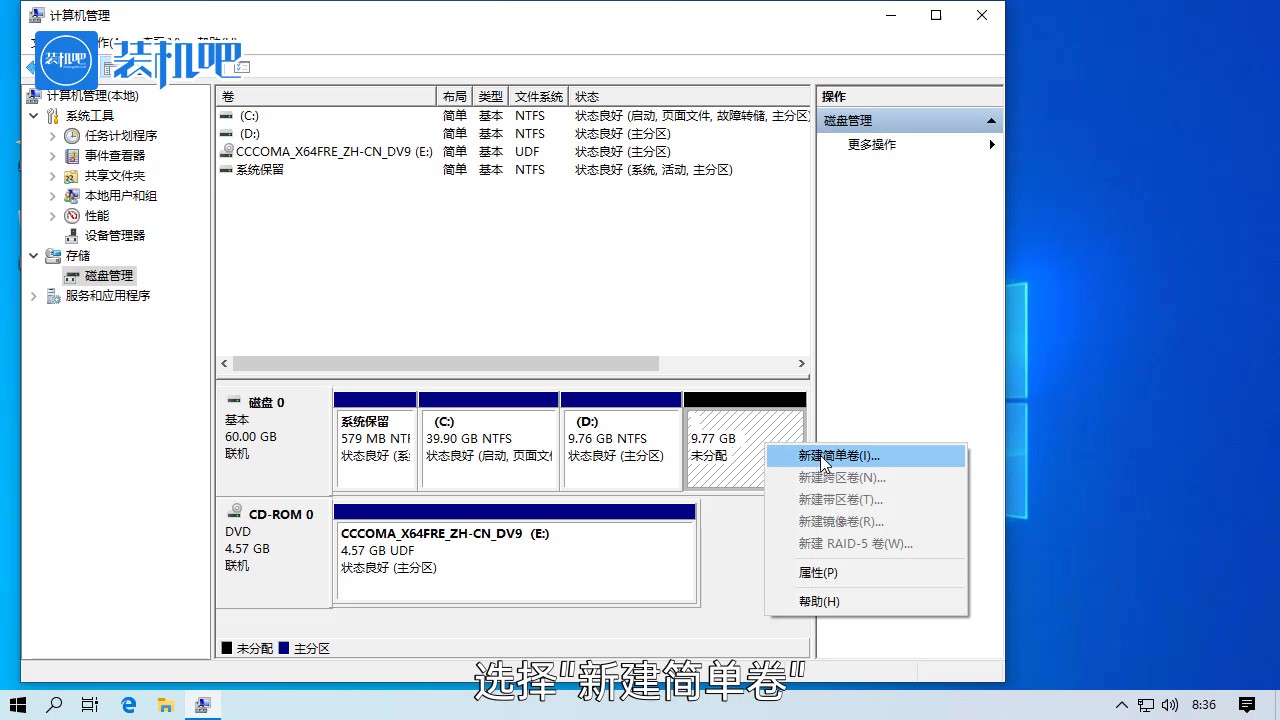Image resolution: width=1280 pixels, height=720 pixels.
Task: Open File Explorer from the taskbar
Action: 166,705
